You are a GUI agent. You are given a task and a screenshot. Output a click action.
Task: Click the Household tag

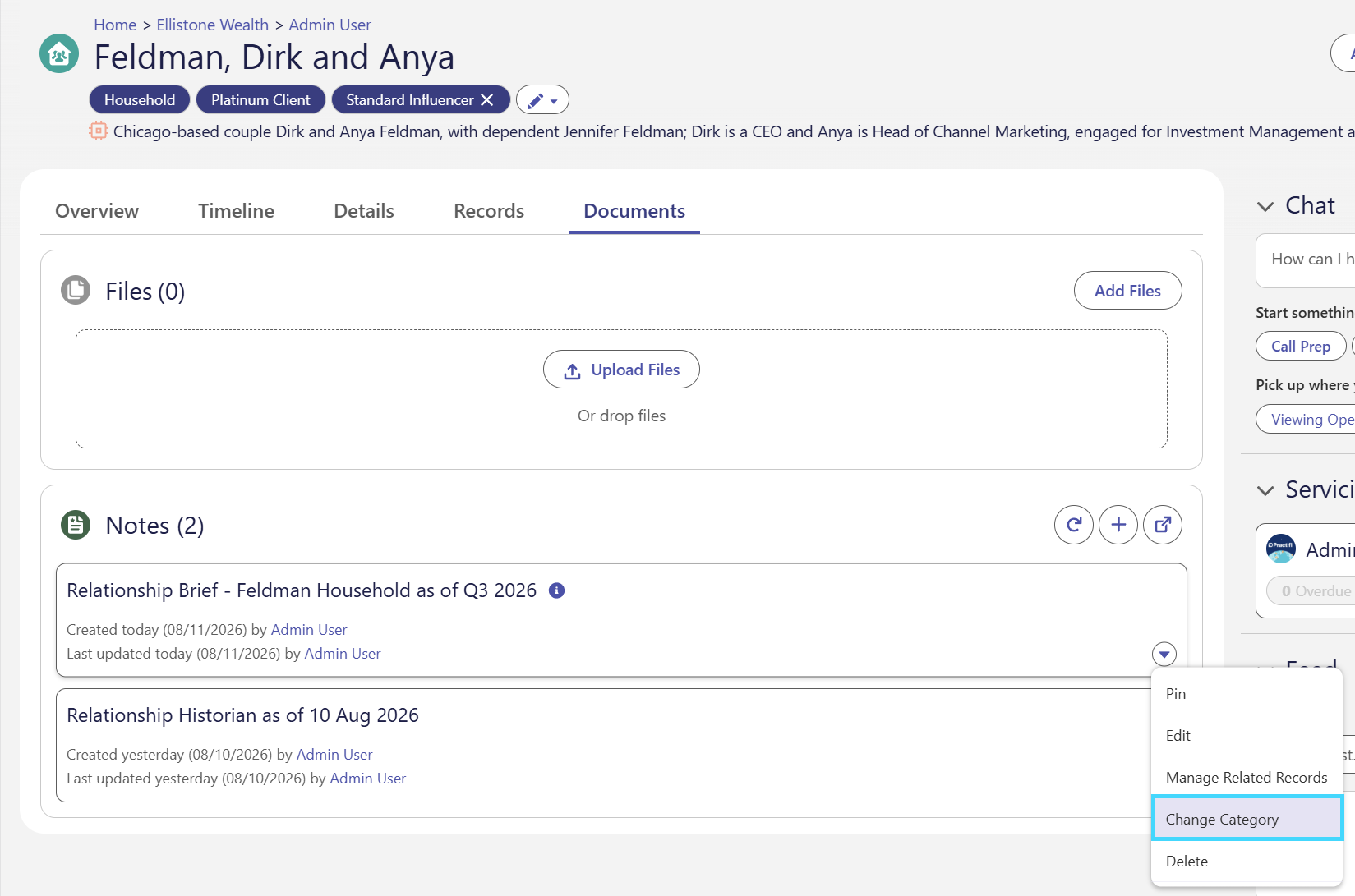point(140,100)
